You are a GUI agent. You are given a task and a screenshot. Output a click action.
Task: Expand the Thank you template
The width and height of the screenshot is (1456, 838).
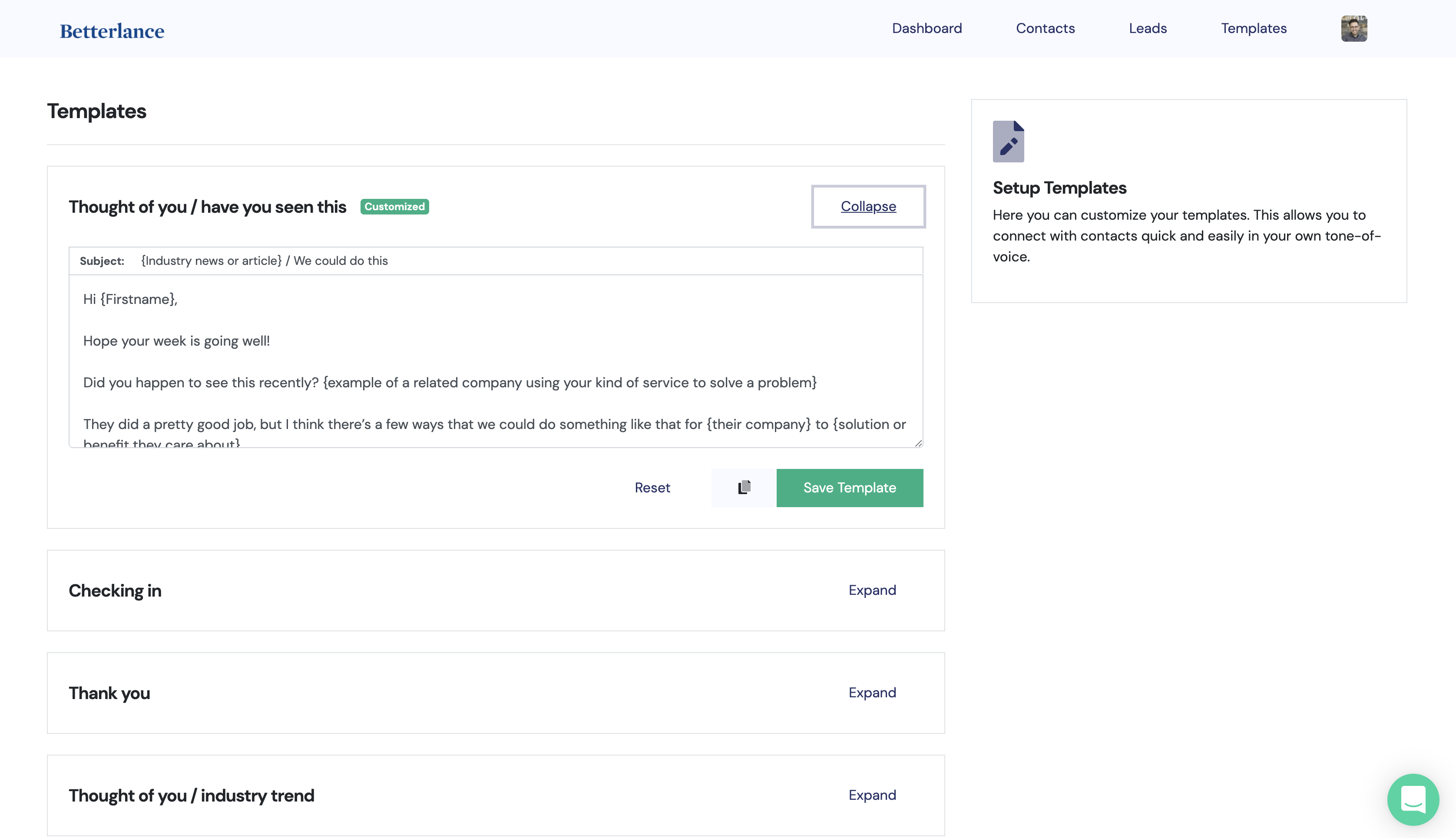tap(872, 693)
